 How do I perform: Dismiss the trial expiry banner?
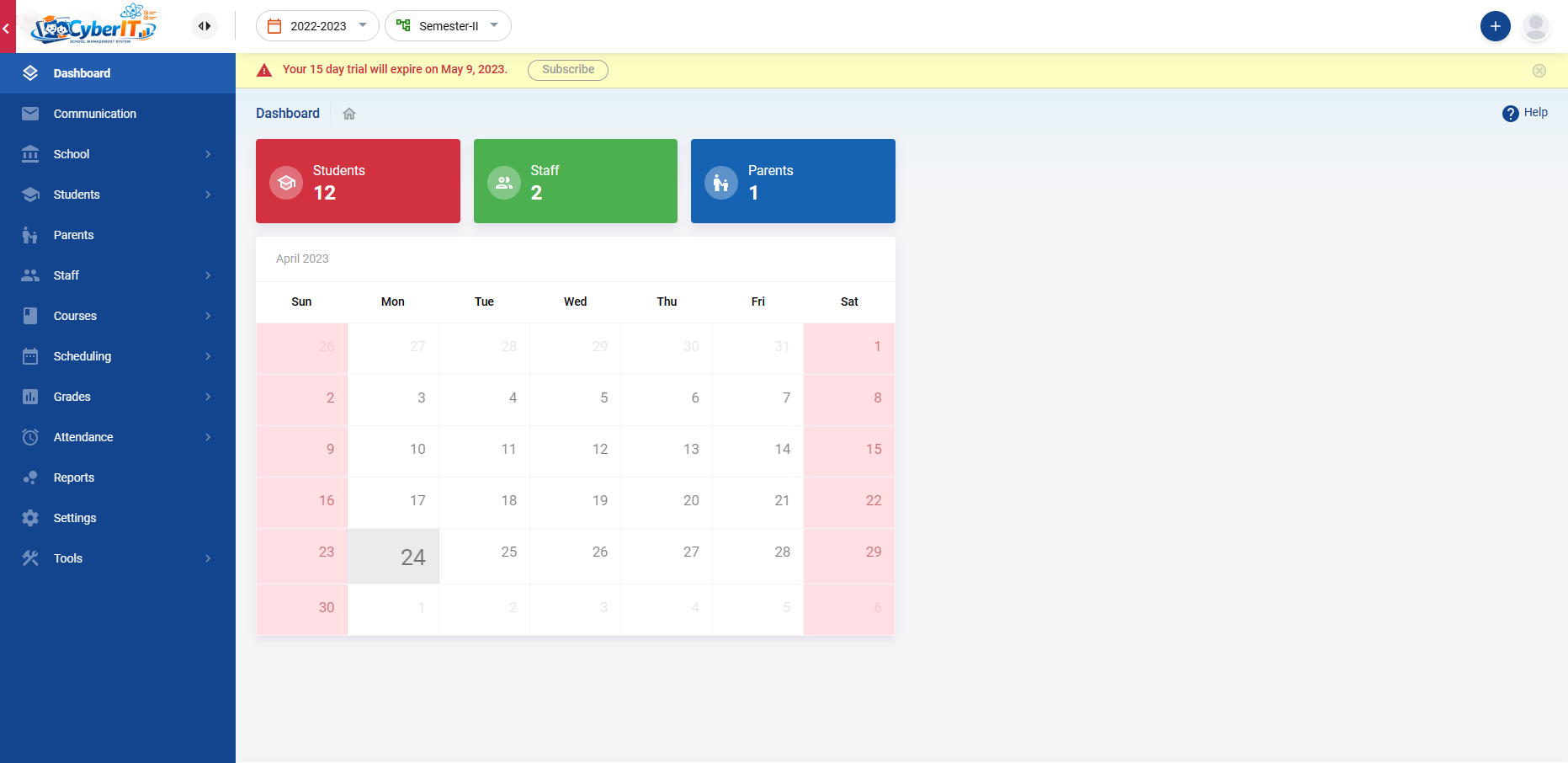tap(1539, 71)
